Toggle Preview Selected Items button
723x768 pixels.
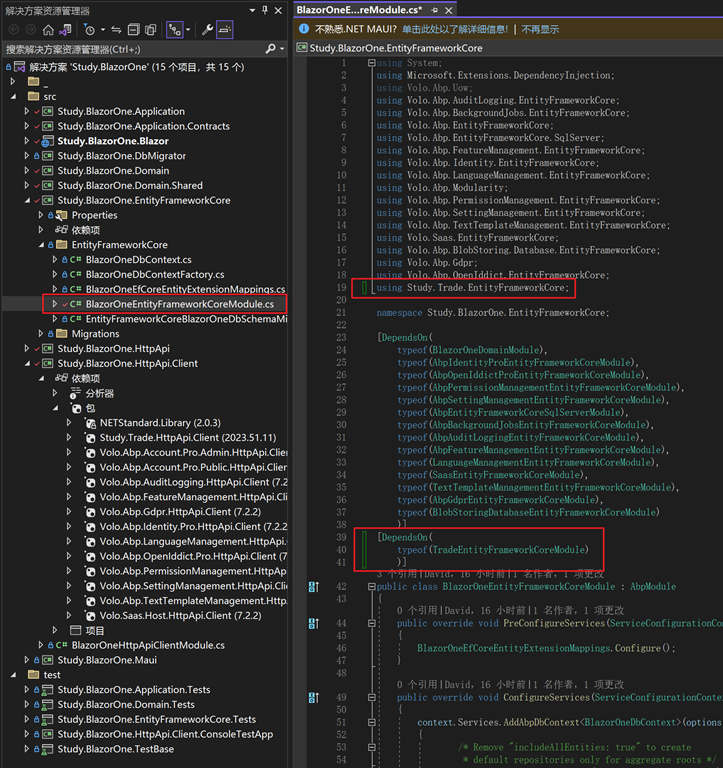225,30
